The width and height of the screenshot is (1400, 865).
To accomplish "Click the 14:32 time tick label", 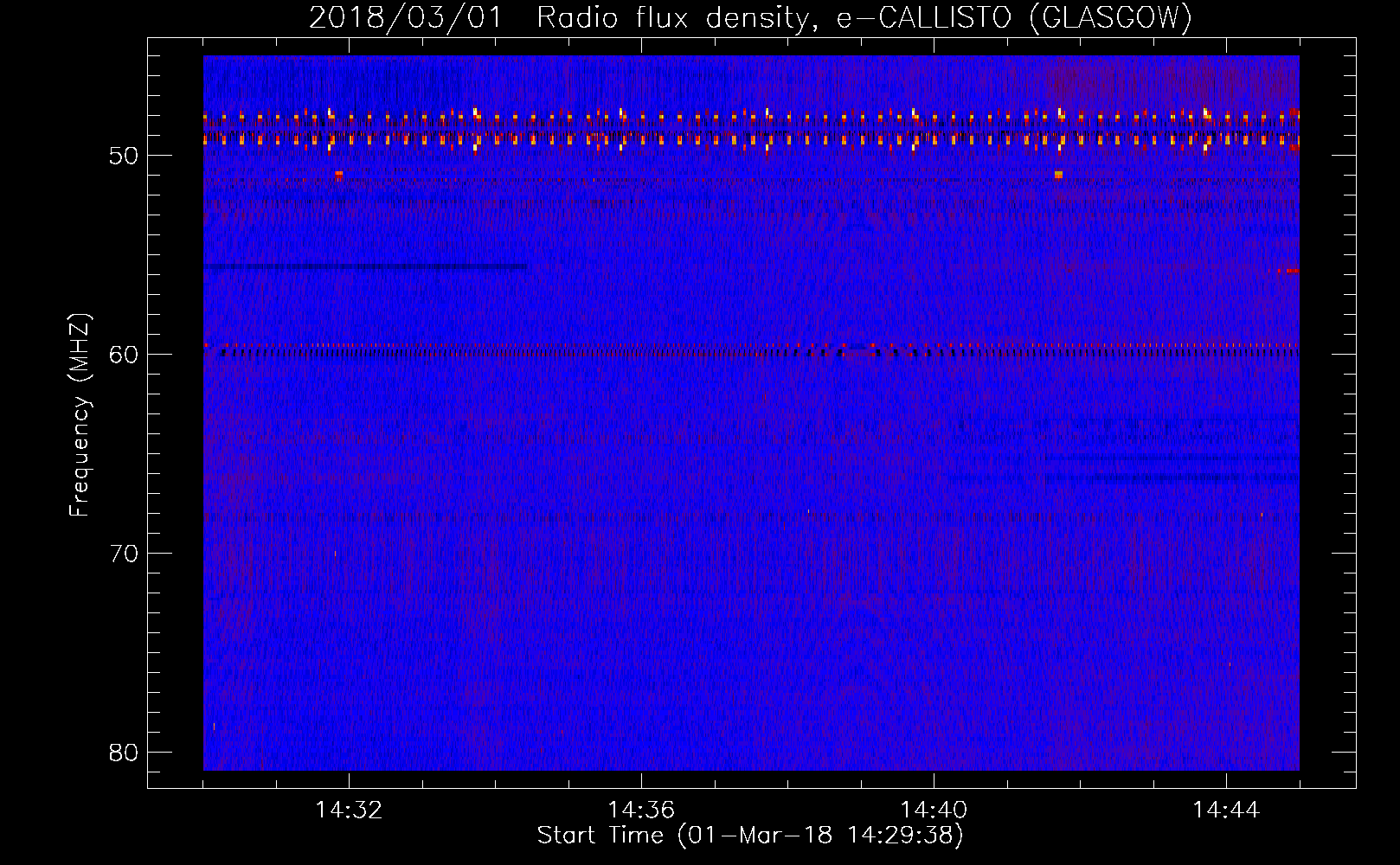I will pos(349,811).
